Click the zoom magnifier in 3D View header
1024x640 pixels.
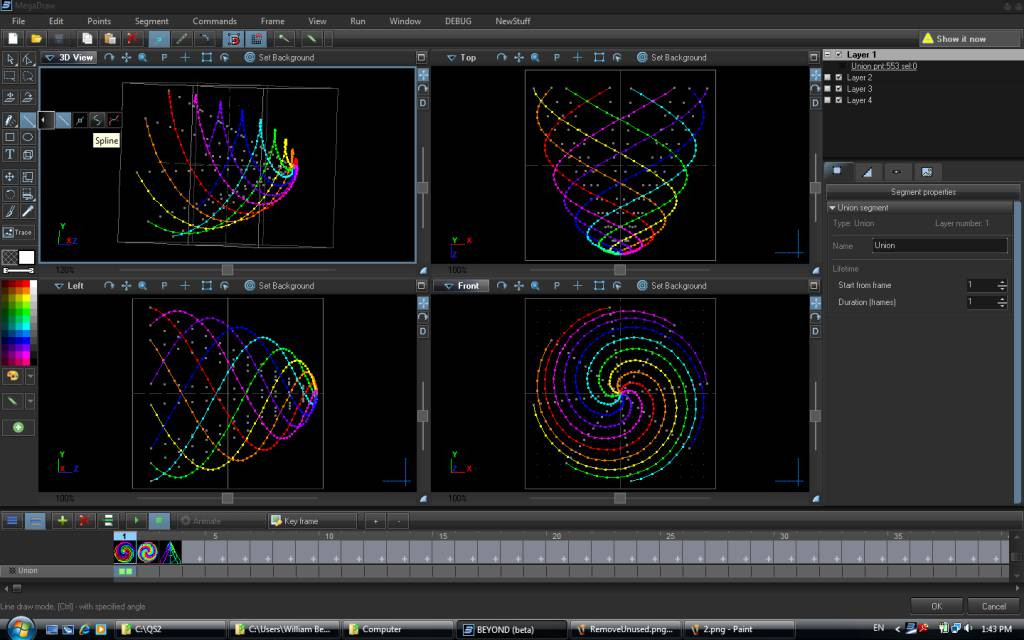[x=143, y=58]
